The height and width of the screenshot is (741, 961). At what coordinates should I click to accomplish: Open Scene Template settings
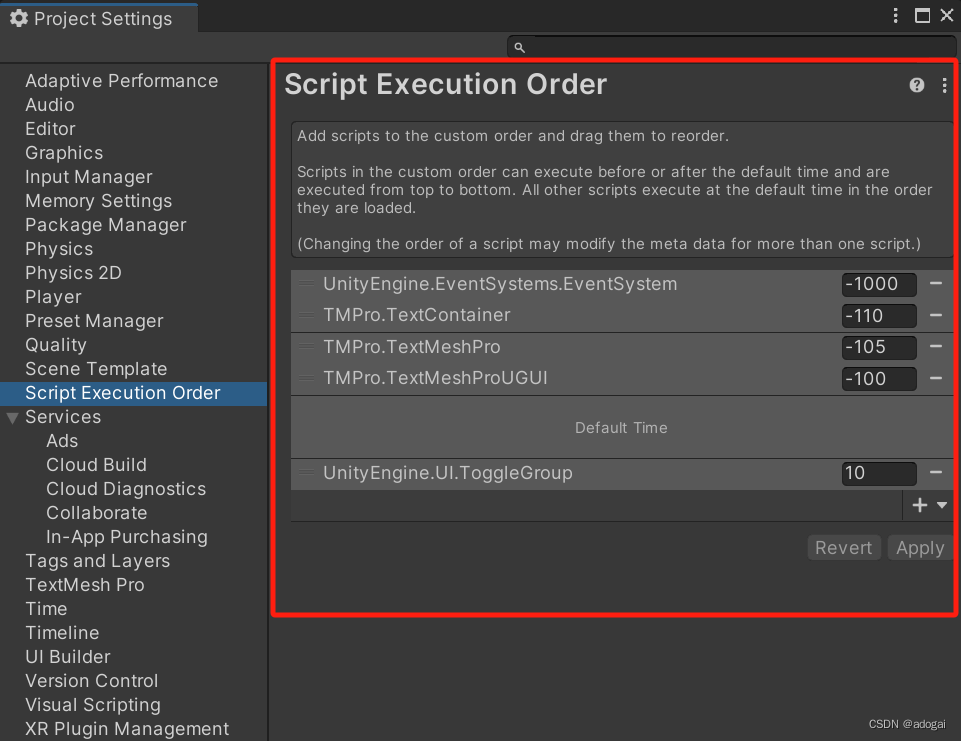pyautogui.click(x=96, y=369)
